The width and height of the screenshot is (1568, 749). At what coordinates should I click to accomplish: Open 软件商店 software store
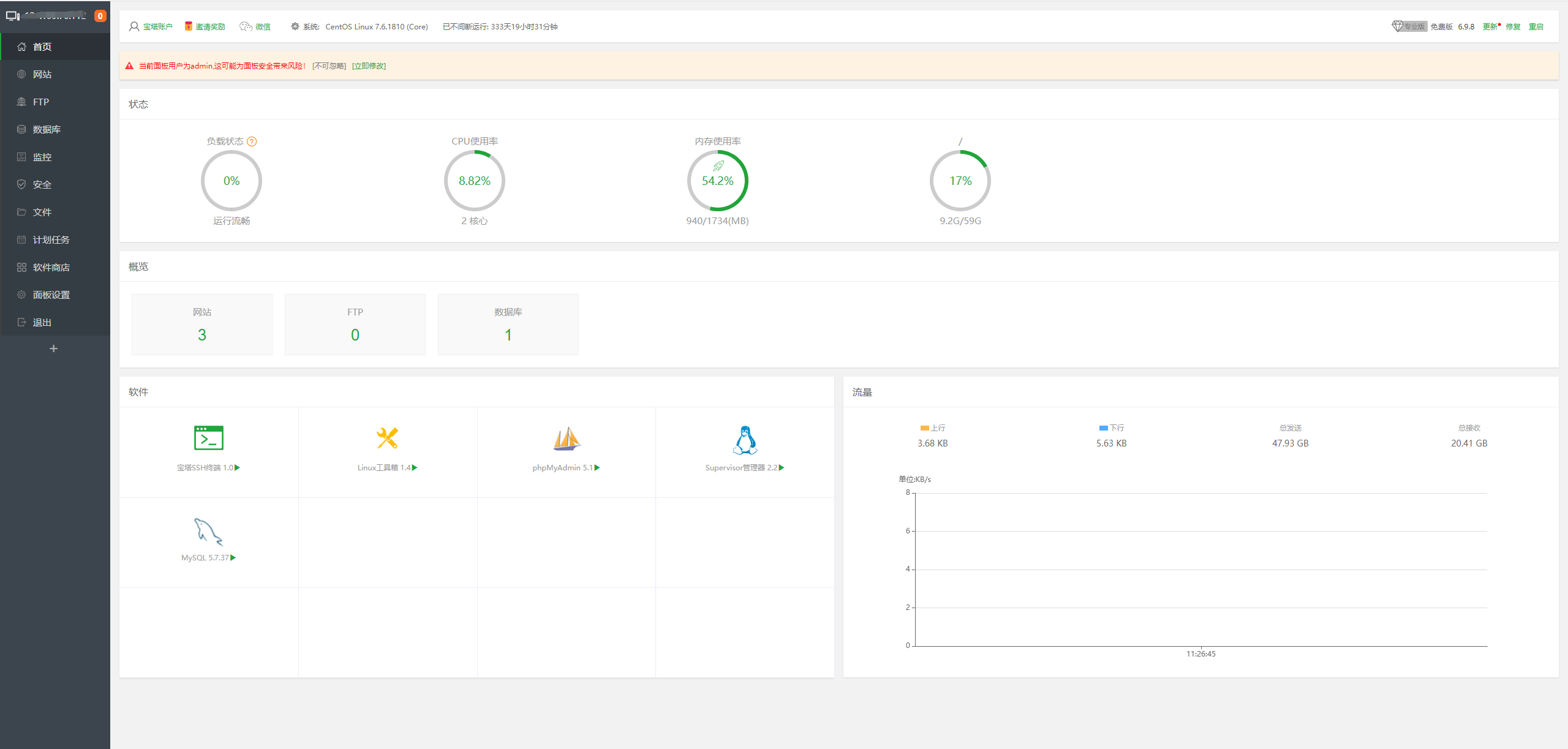[55, 267]
